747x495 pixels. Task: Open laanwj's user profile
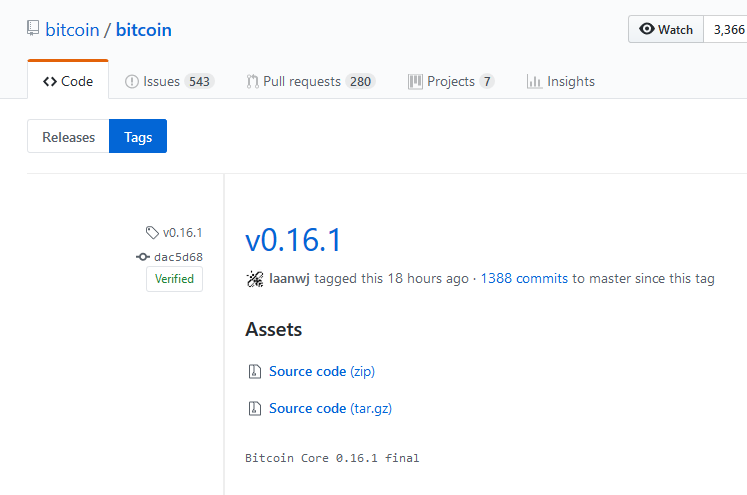tap(289, 278)
